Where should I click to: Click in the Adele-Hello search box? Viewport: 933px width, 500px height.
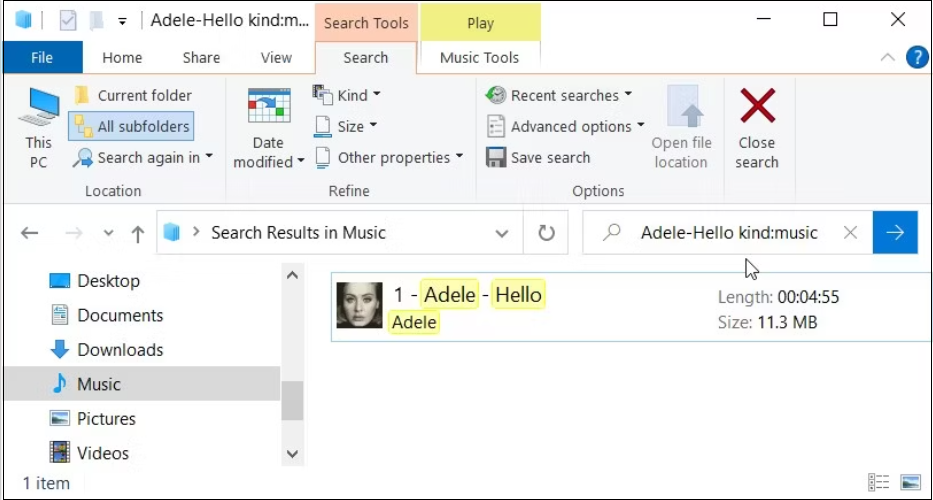point(729,233)
